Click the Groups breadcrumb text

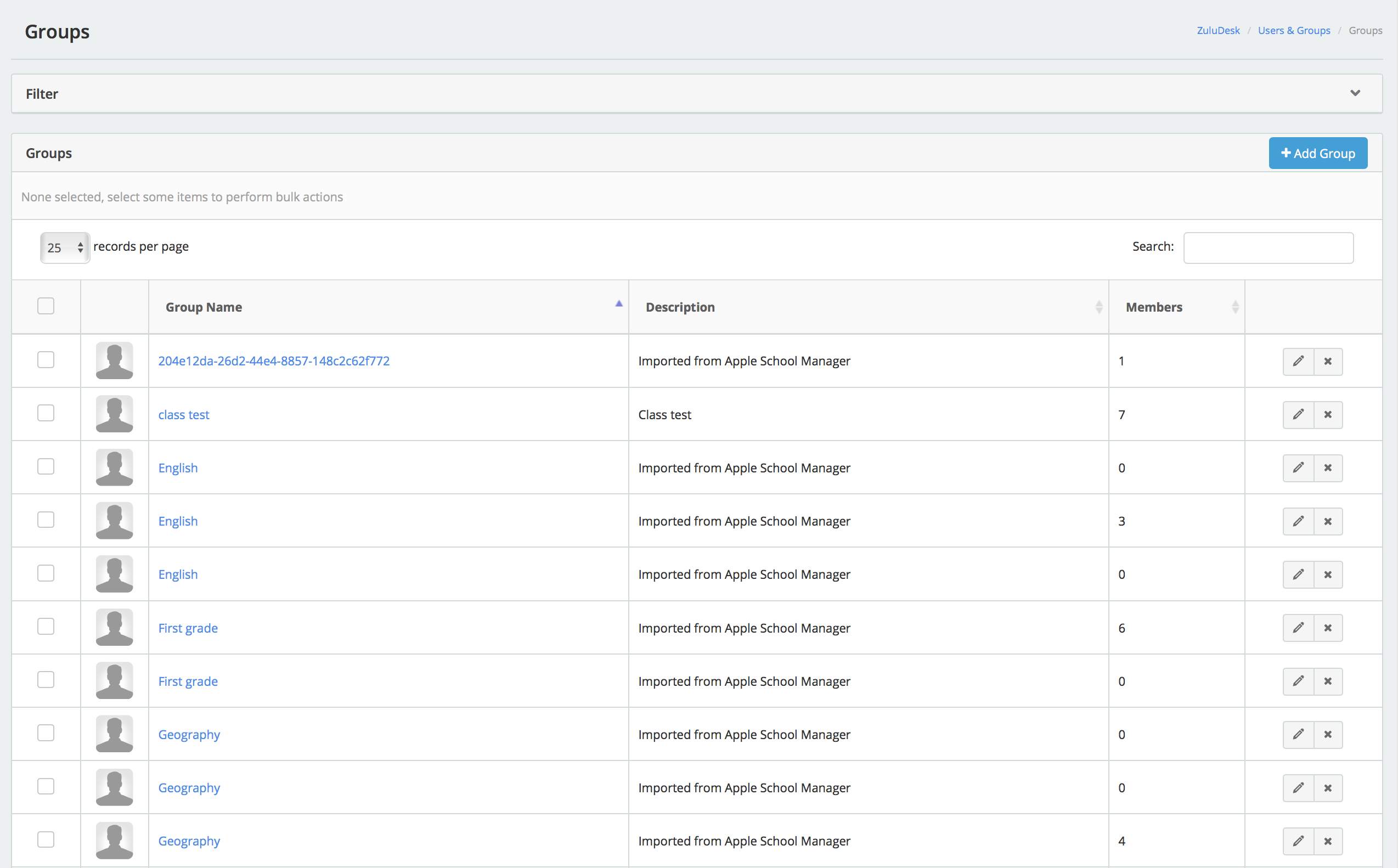click(x=1365, y=30)
